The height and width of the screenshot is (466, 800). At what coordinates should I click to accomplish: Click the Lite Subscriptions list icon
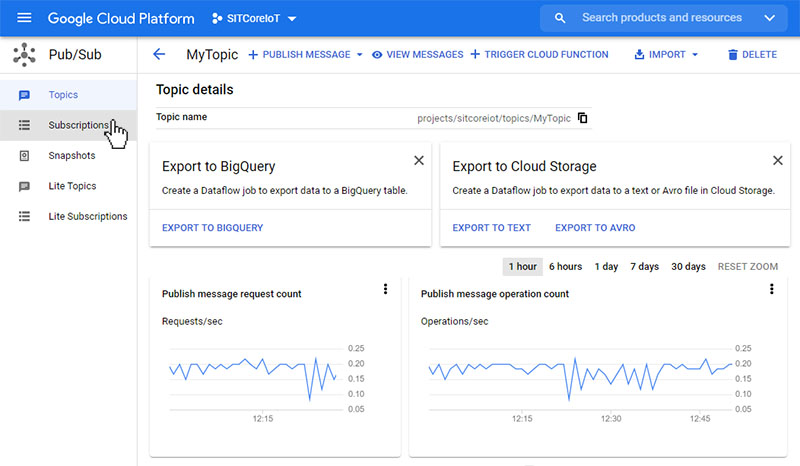pyautogui.click(x=24, y=216)
